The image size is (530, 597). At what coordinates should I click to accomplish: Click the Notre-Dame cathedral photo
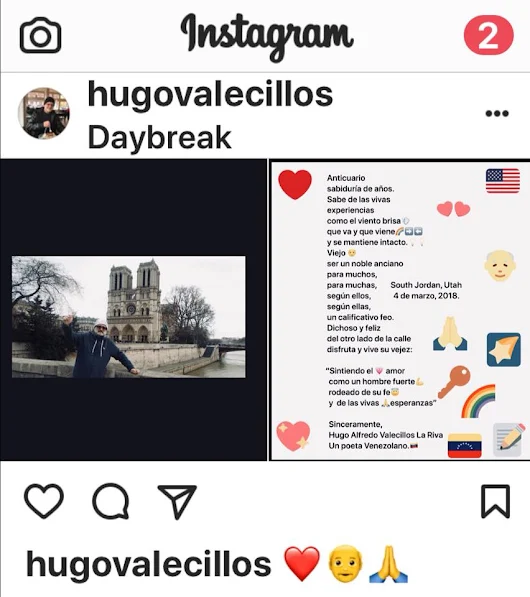[x=129, y=317]
